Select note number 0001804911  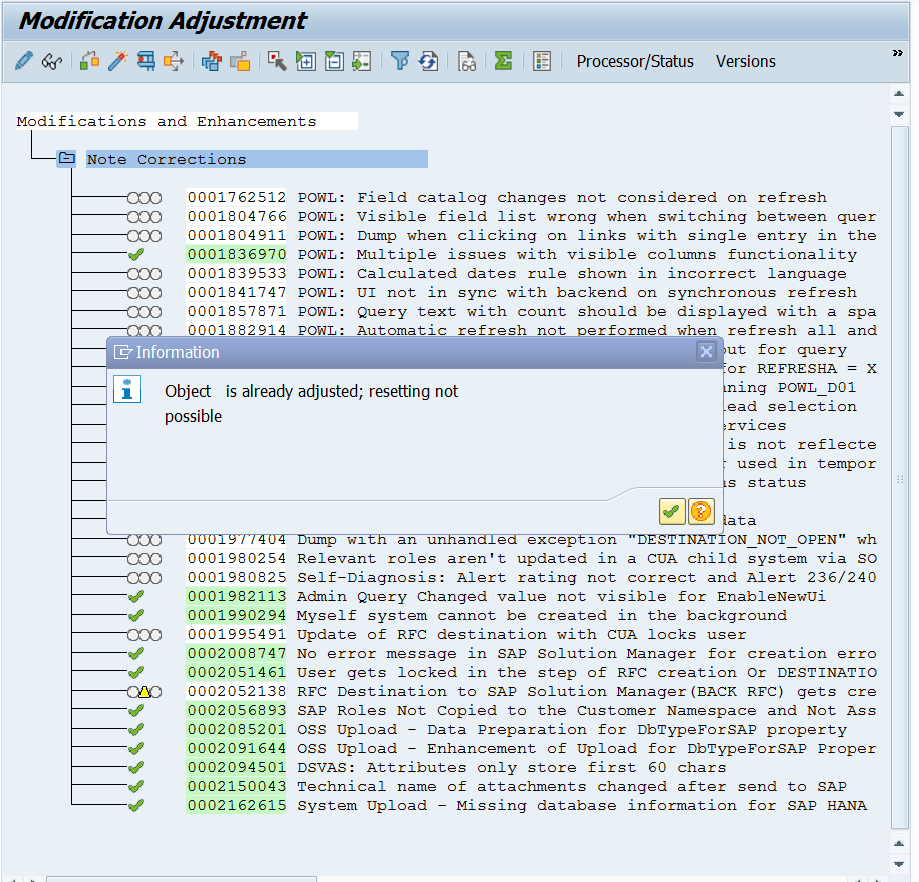point(237,236)
